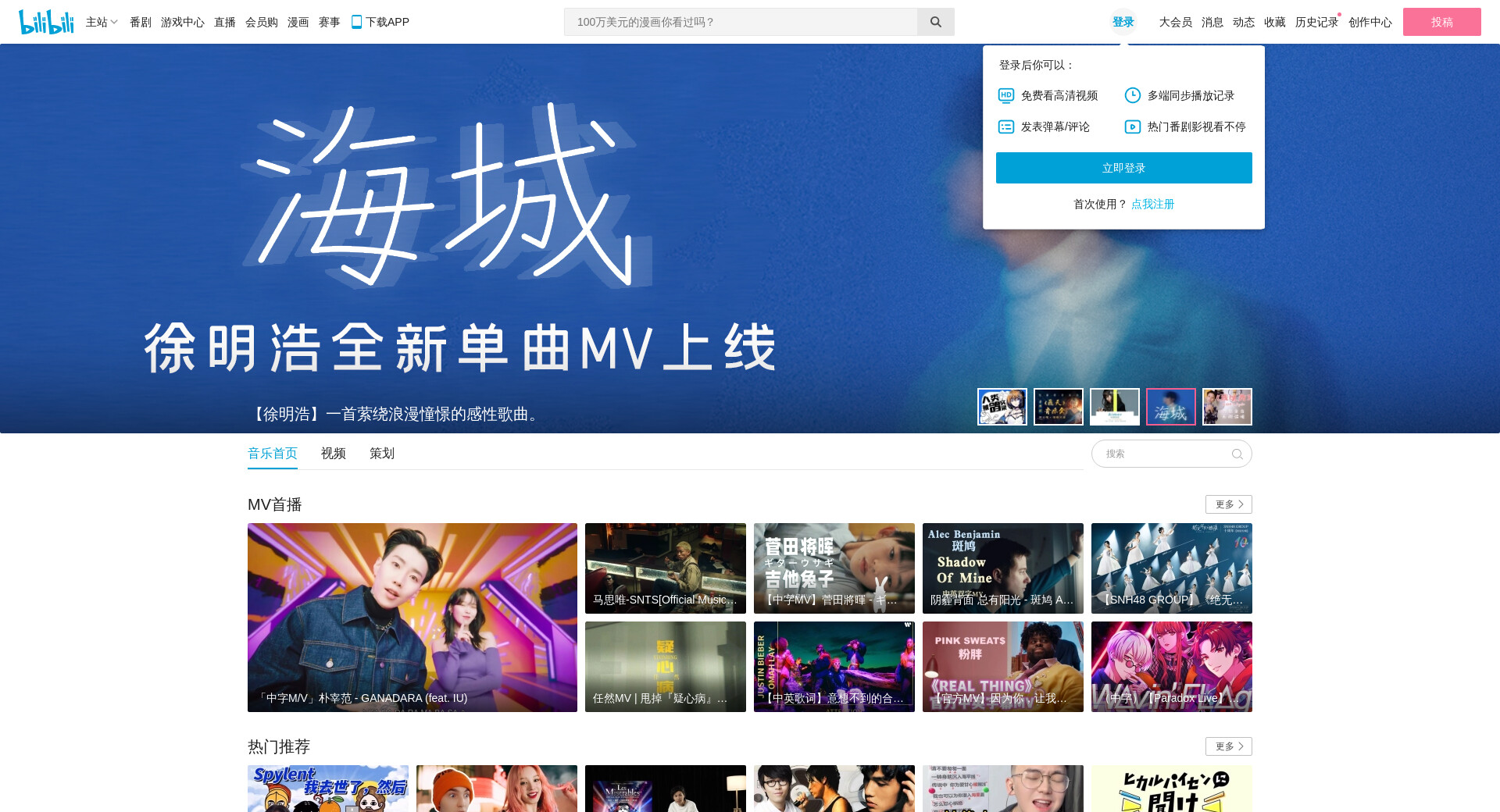Open the 任然MV 疑心病 video
This screenshot has width=1500, height=812.
666,667
